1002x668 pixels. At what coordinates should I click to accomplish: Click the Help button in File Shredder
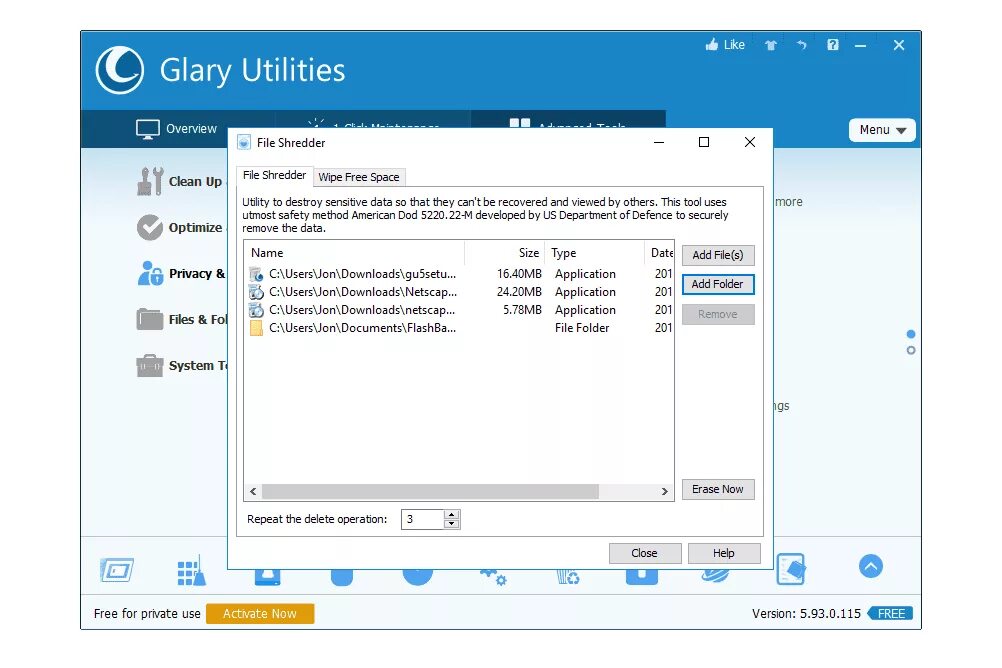(x=724, y=553)
